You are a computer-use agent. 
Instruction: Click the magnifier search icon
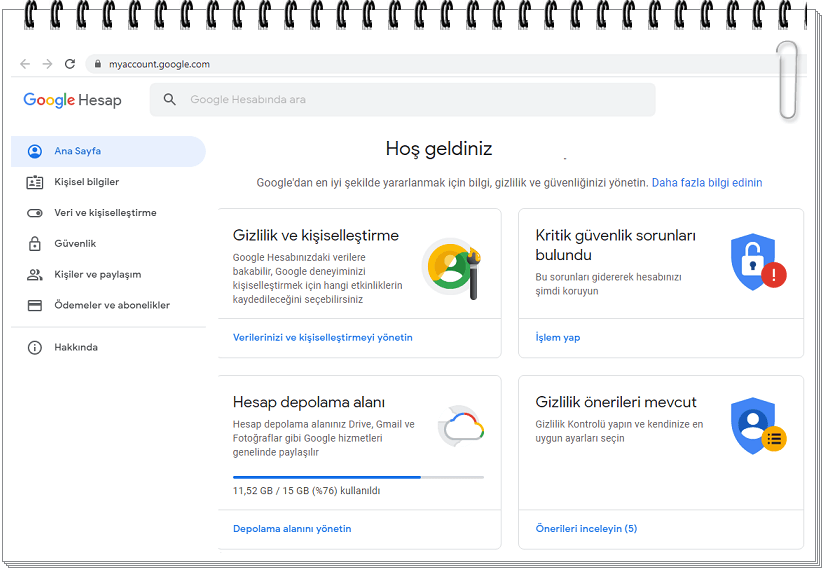(x=169, y=99)
